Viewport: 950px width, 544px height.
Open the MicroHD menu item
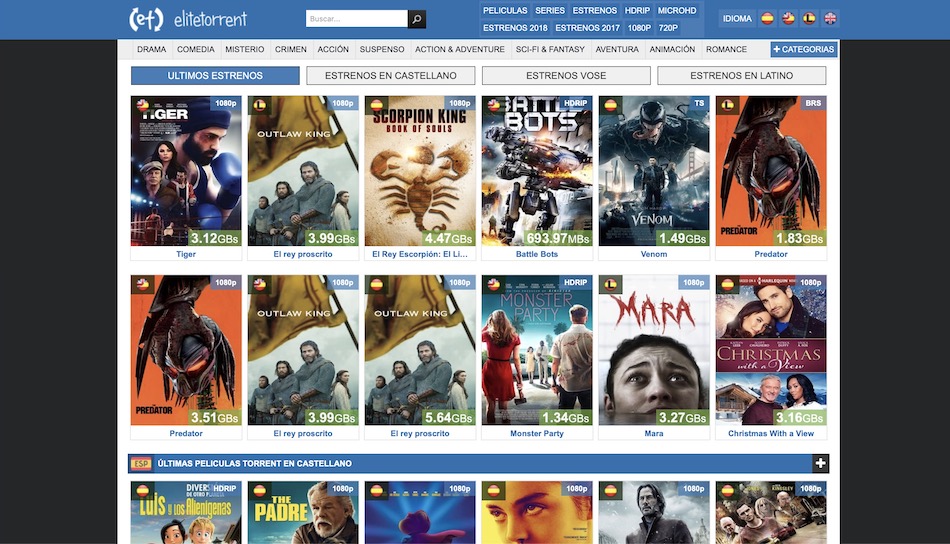coord(676,10)
